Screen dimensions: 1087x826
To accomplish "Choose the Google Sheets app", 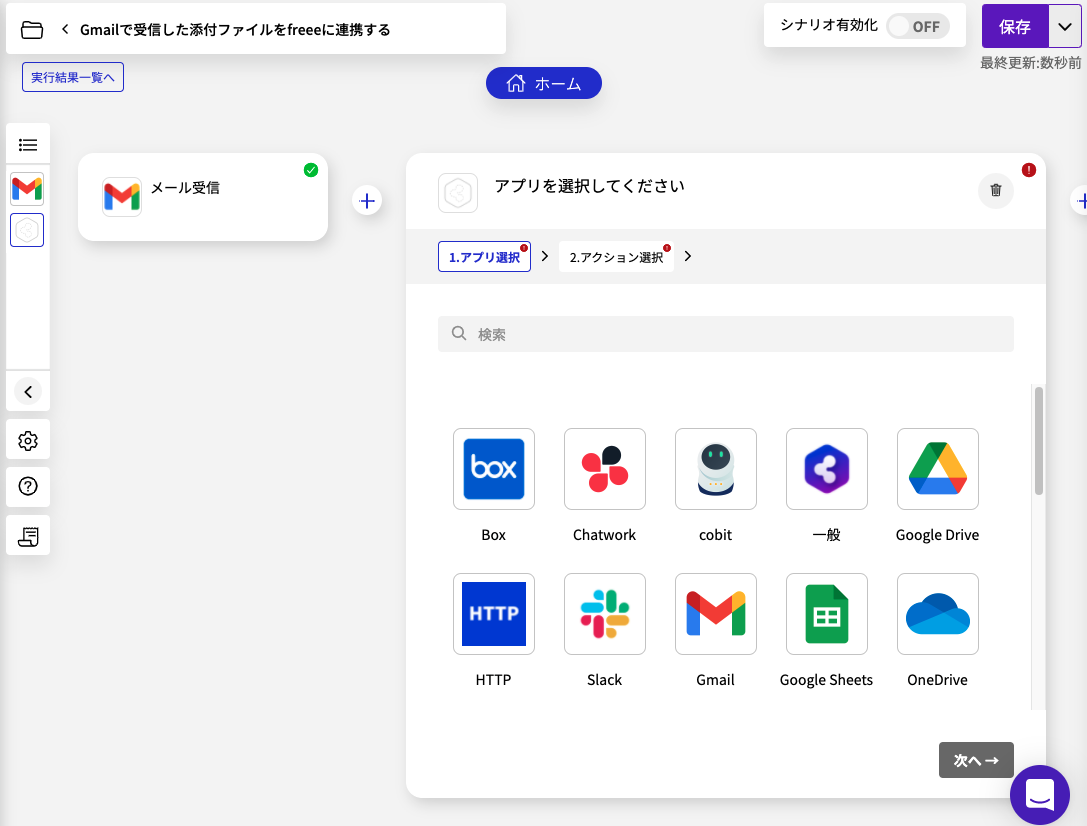I will click(x=826, y=614).
